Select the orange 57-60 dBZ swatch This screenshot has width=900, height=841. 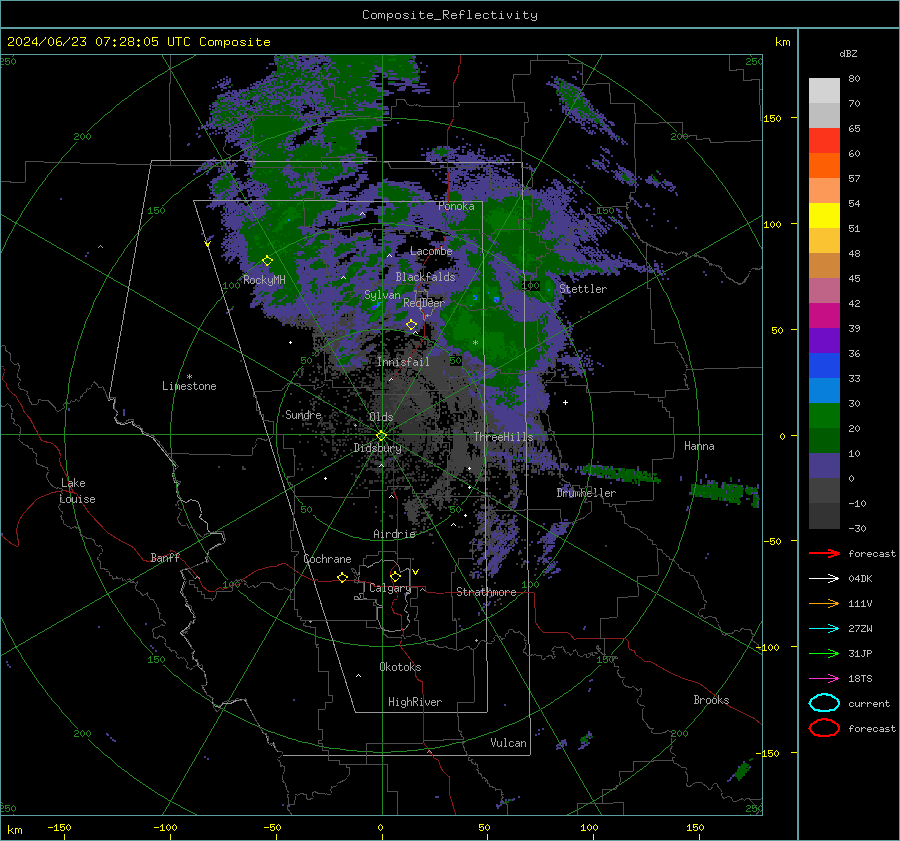click(x=824, y=166)
